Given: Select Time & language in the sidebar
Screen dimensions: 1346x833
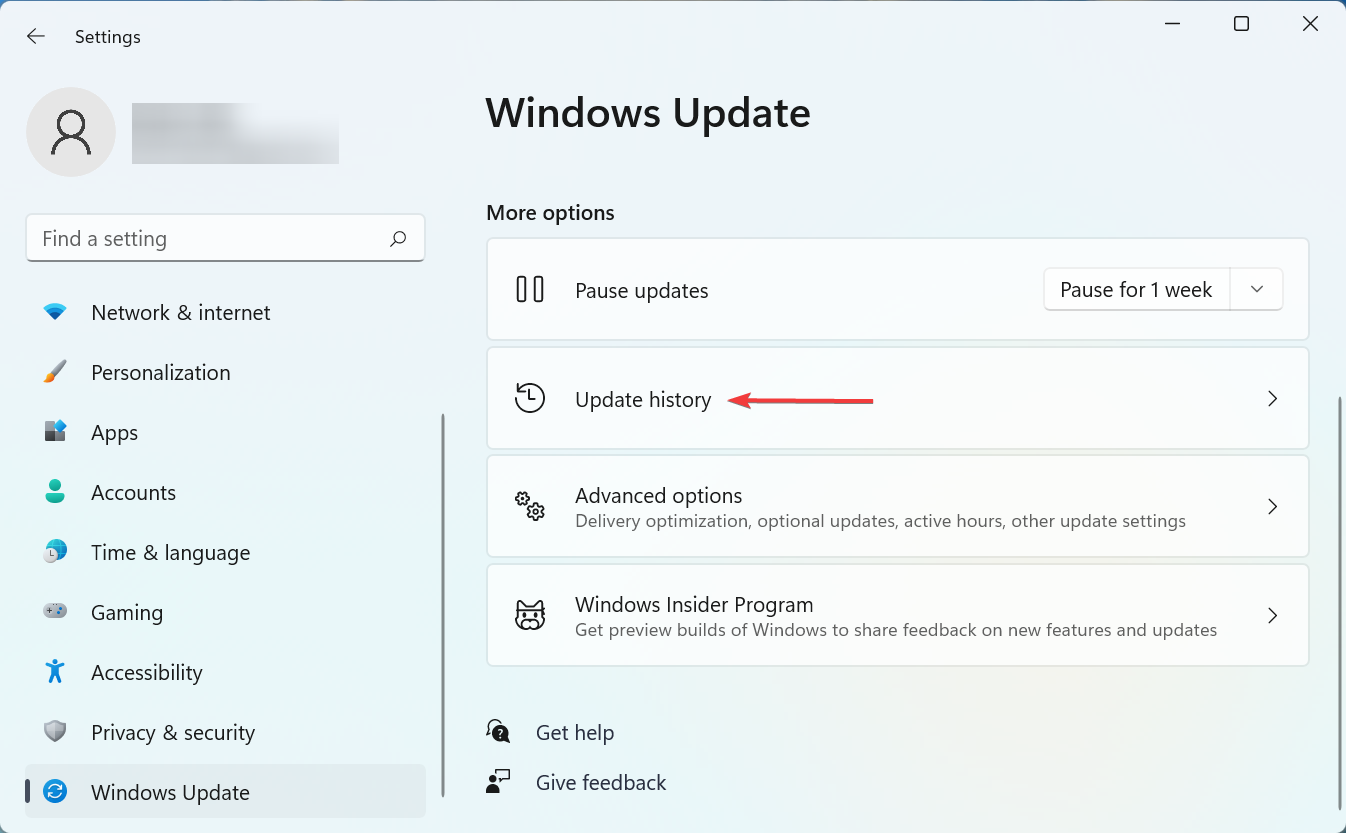Looking at the screenshot, I should 170,552.
